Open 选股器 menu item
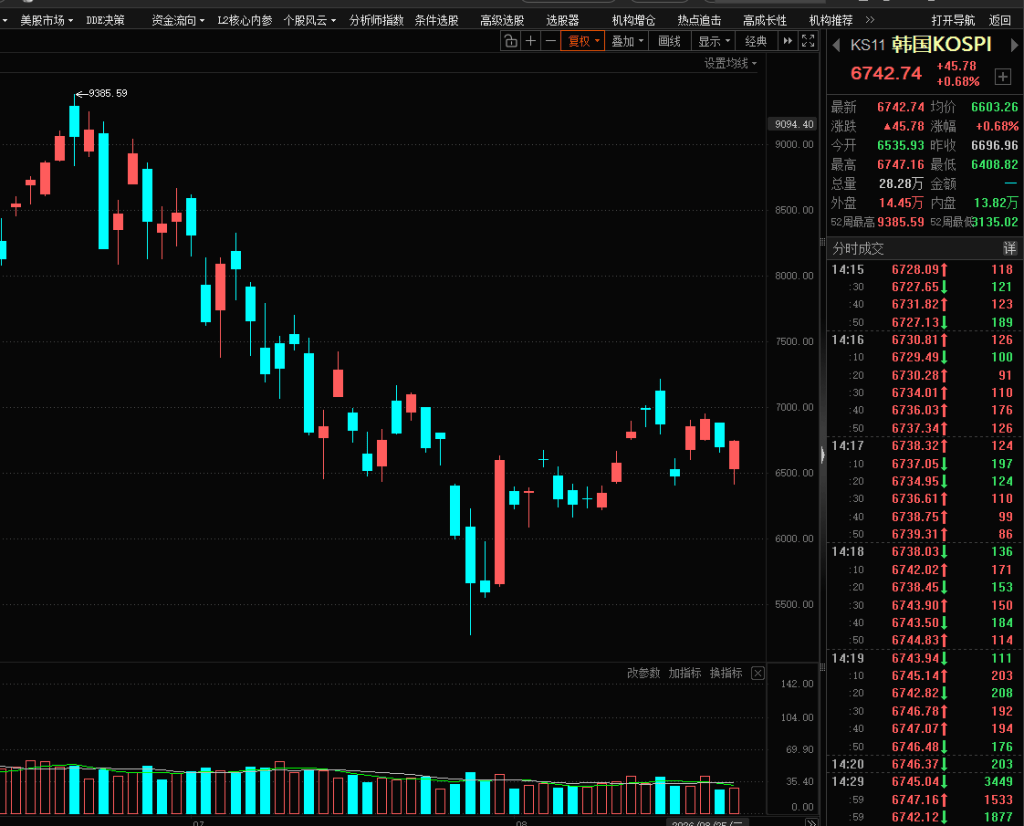The image size is (1024, 826). point(562,20)
